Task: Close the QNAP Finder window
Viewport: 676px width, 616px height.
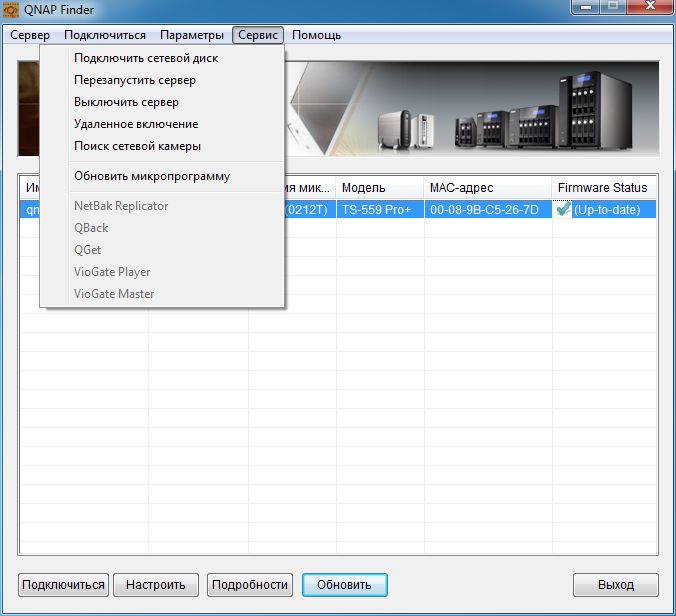Action: coord(650,7)
